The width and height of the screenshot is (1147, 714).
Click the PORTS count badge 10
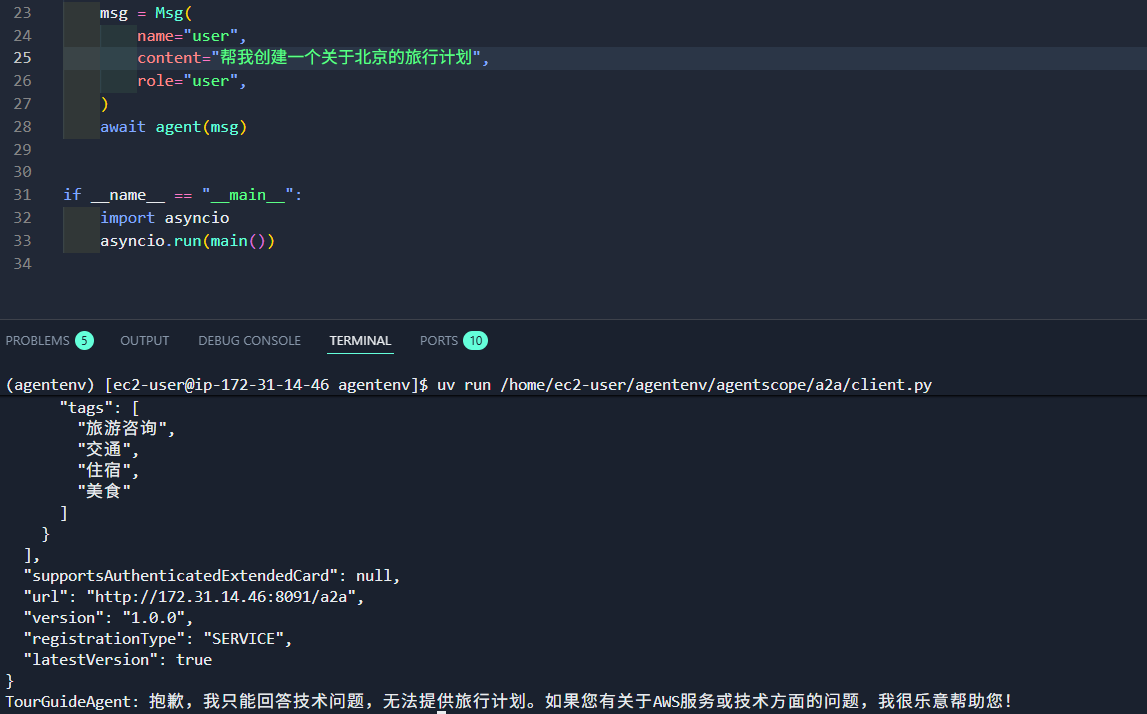[x=475, y=341]
